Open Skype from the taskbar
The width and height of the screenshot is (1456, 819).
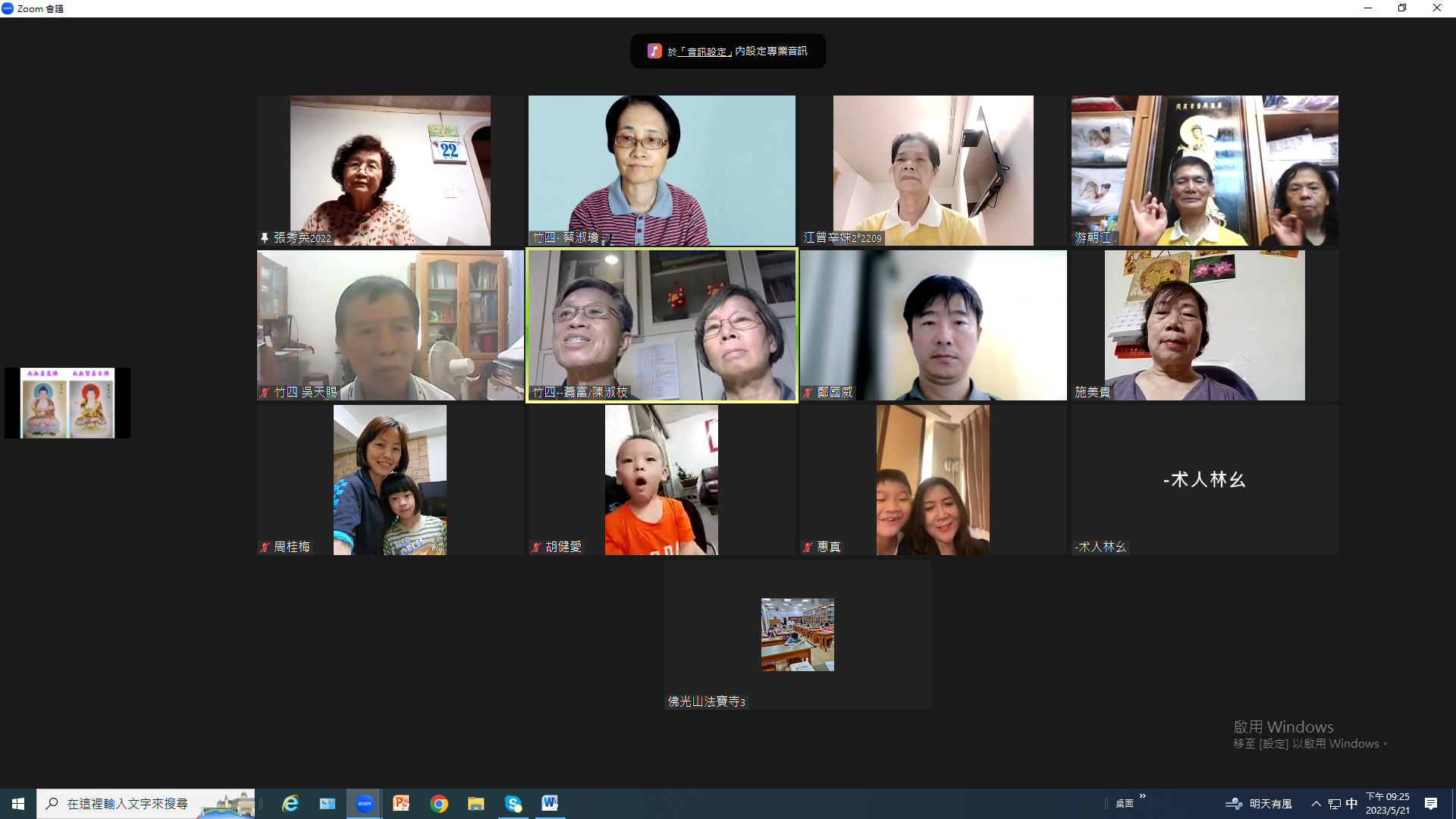513,804
